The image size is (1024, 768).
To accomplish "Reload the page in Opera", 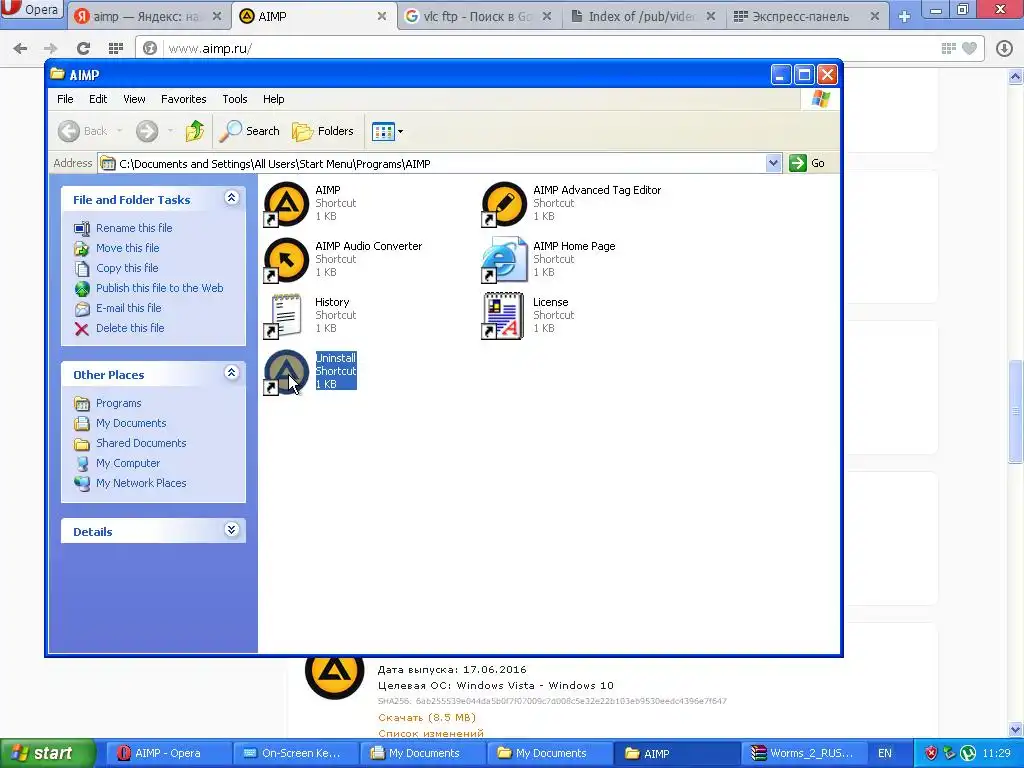I will point(83,48).
